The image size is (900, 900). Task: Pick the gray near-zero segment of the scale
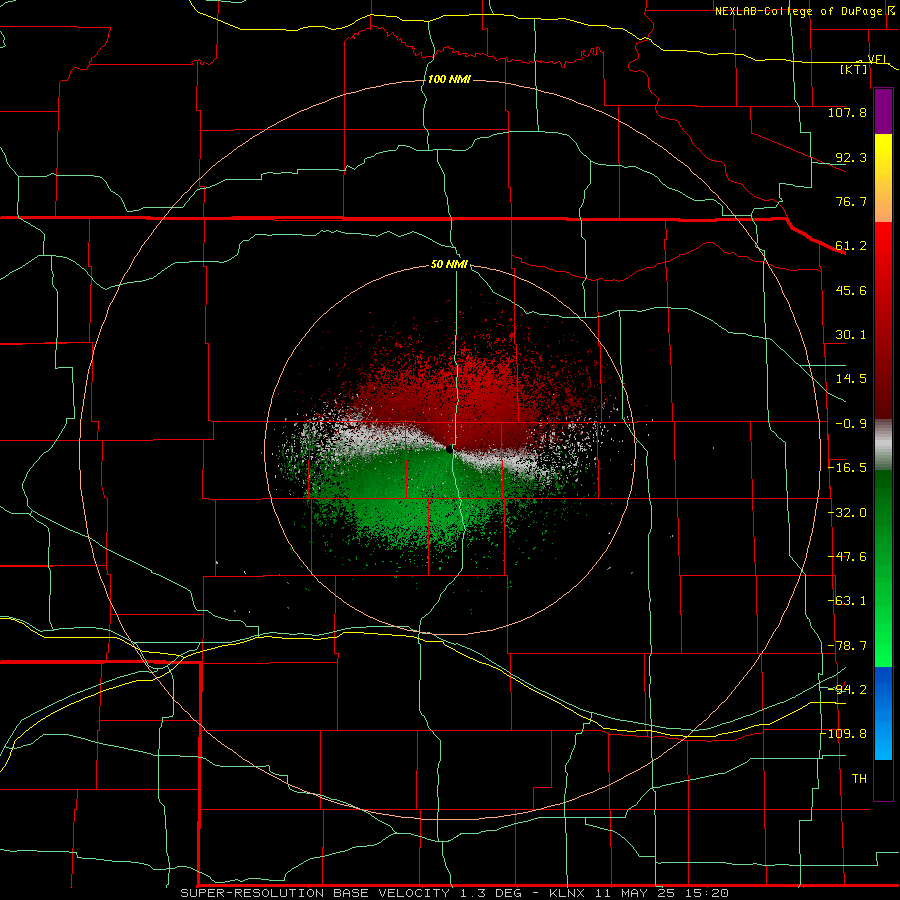(883, 445)
